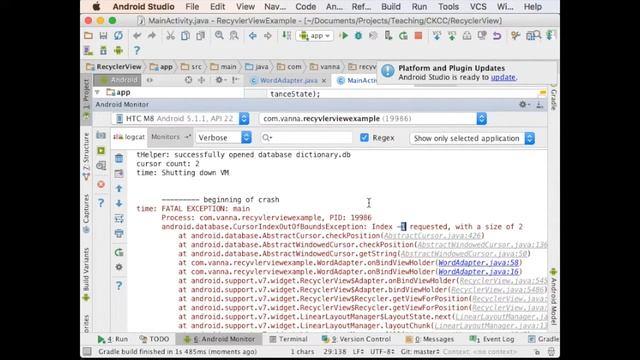Switch to the Monitors tab

click(169, 137)
